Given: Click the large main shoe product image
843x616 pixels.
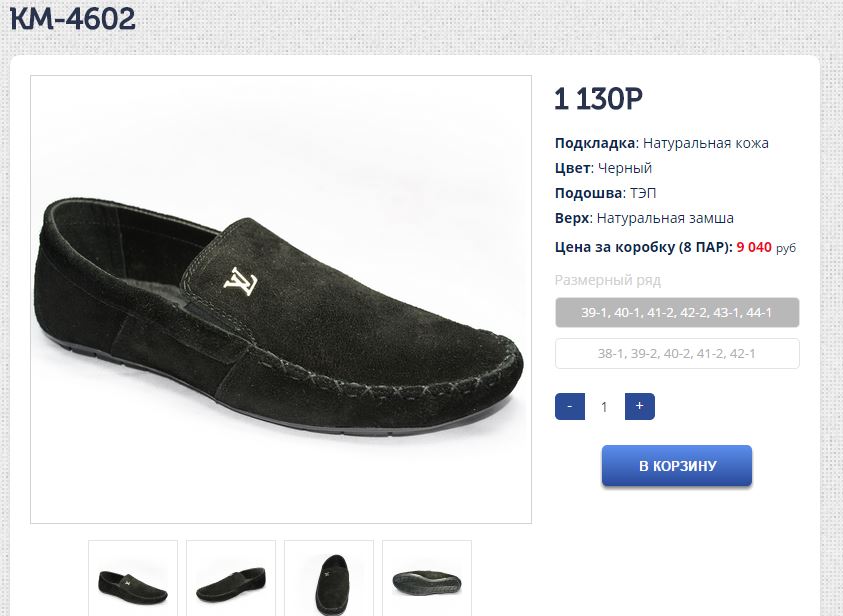Looking at the screenshot, I should (281, 299).
